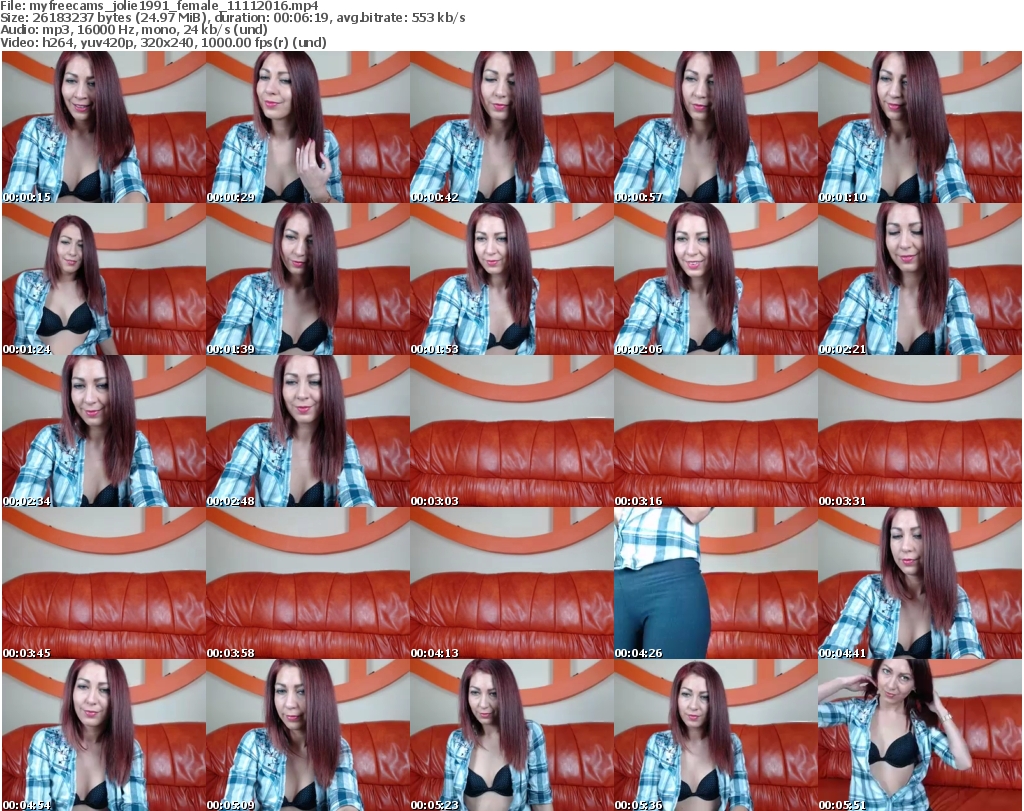
Task: Select the thumbnail stamped 00:00:29
Action: (308, 127)
